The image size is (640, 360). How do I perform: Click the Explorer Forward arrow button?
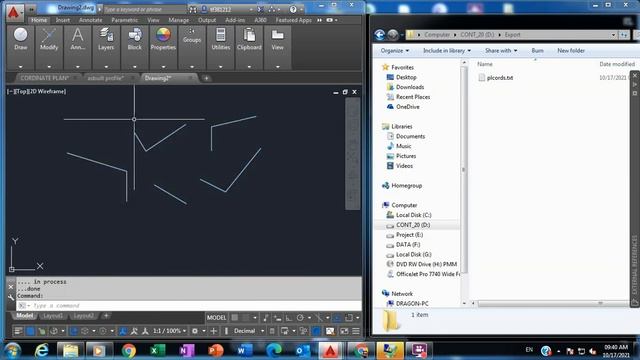pyautogui.click(x=393, y=35)
